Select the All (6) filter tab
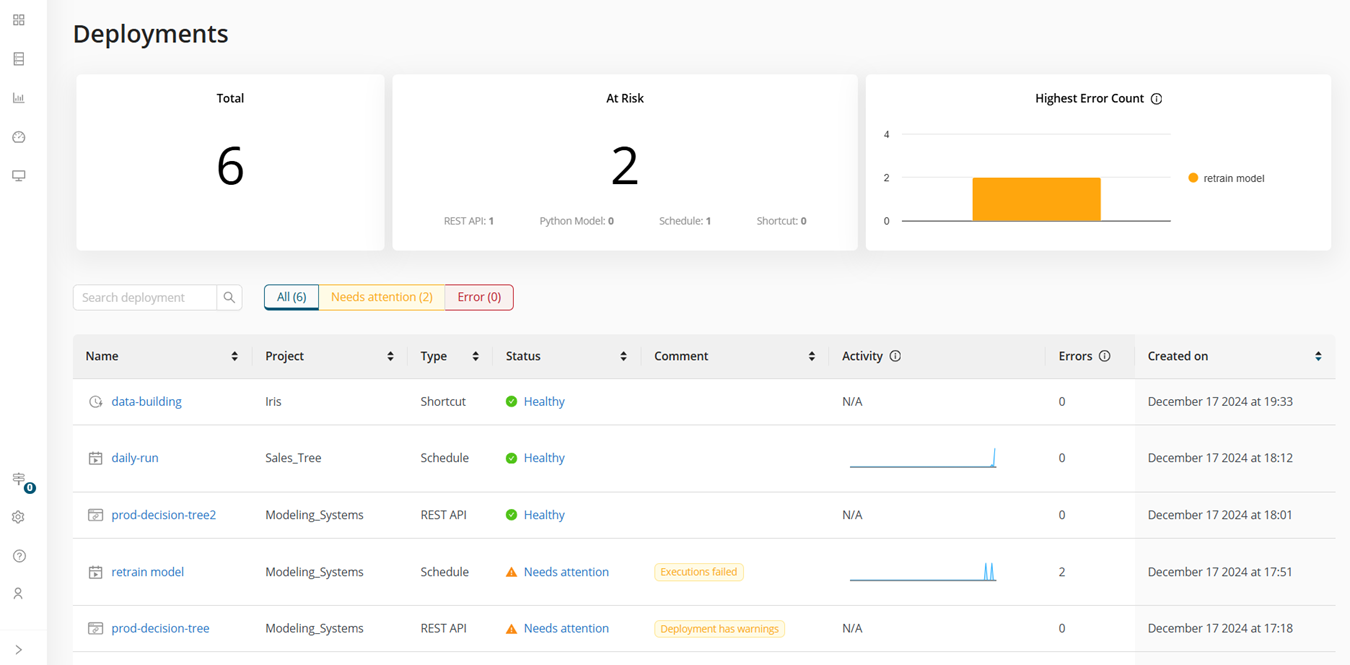The height and width of the screenshot is (665, 1350). coord(291,297)
